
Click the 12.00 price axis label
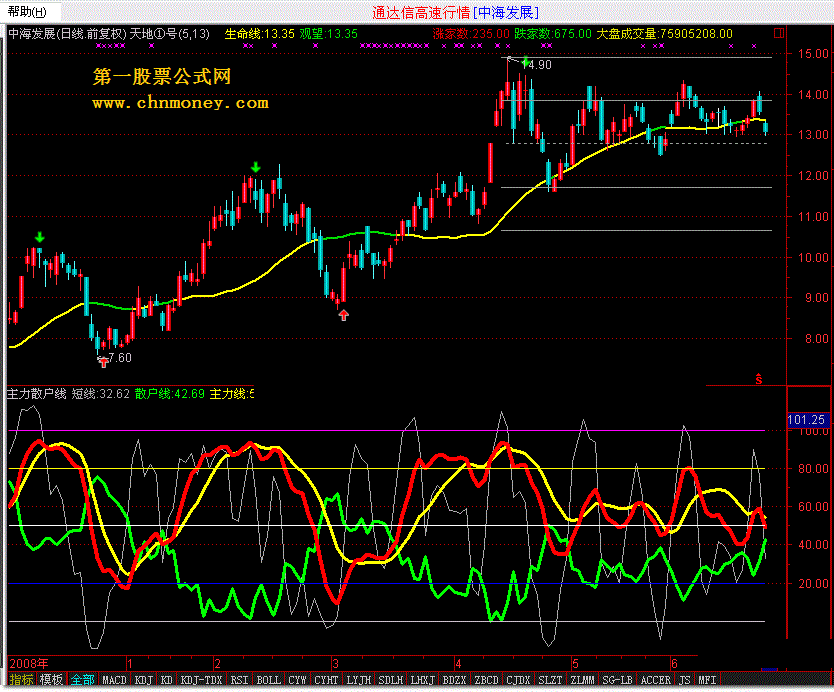point(813,176)
